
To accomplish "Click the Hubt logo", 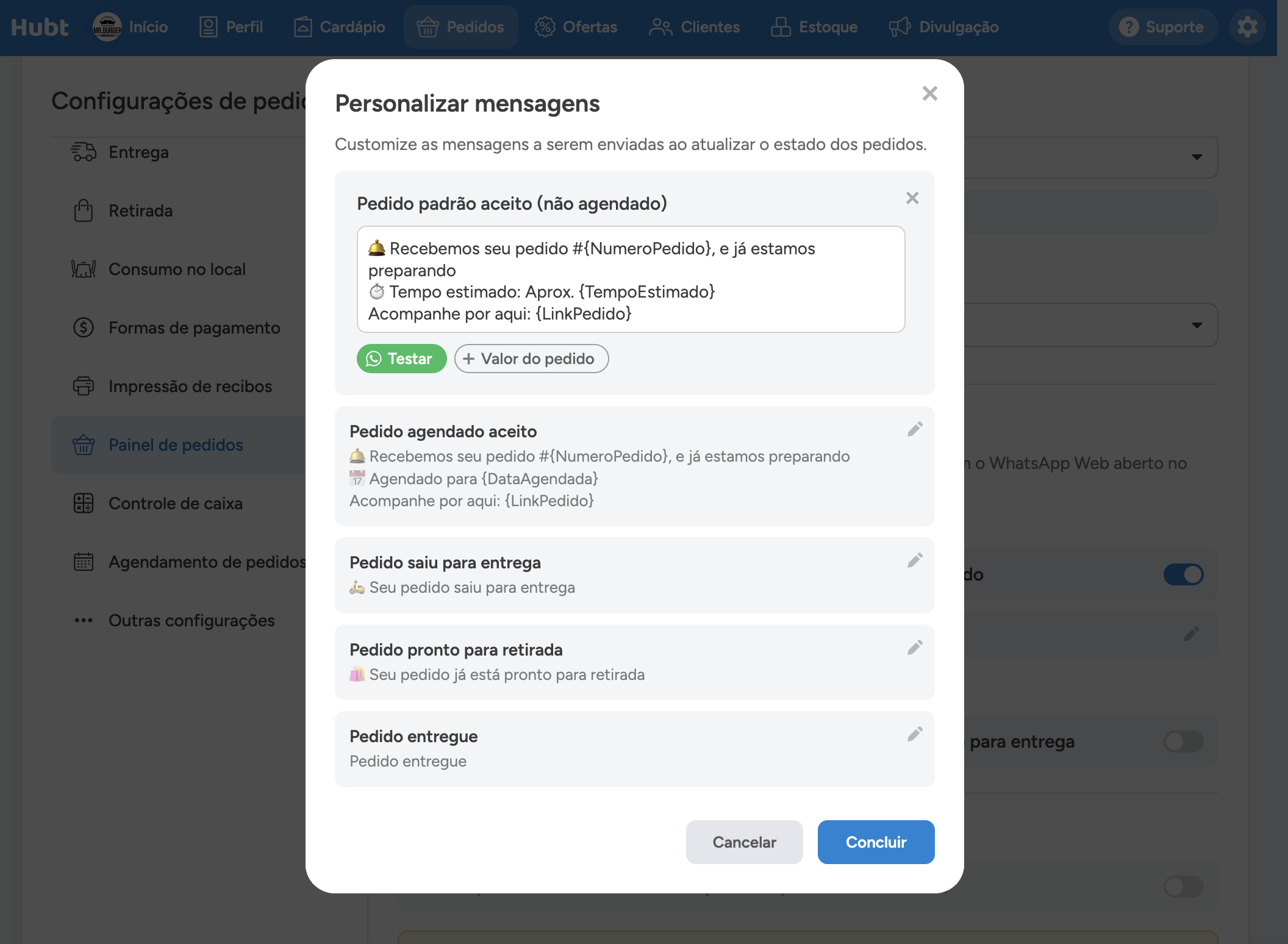I will 40,27.
